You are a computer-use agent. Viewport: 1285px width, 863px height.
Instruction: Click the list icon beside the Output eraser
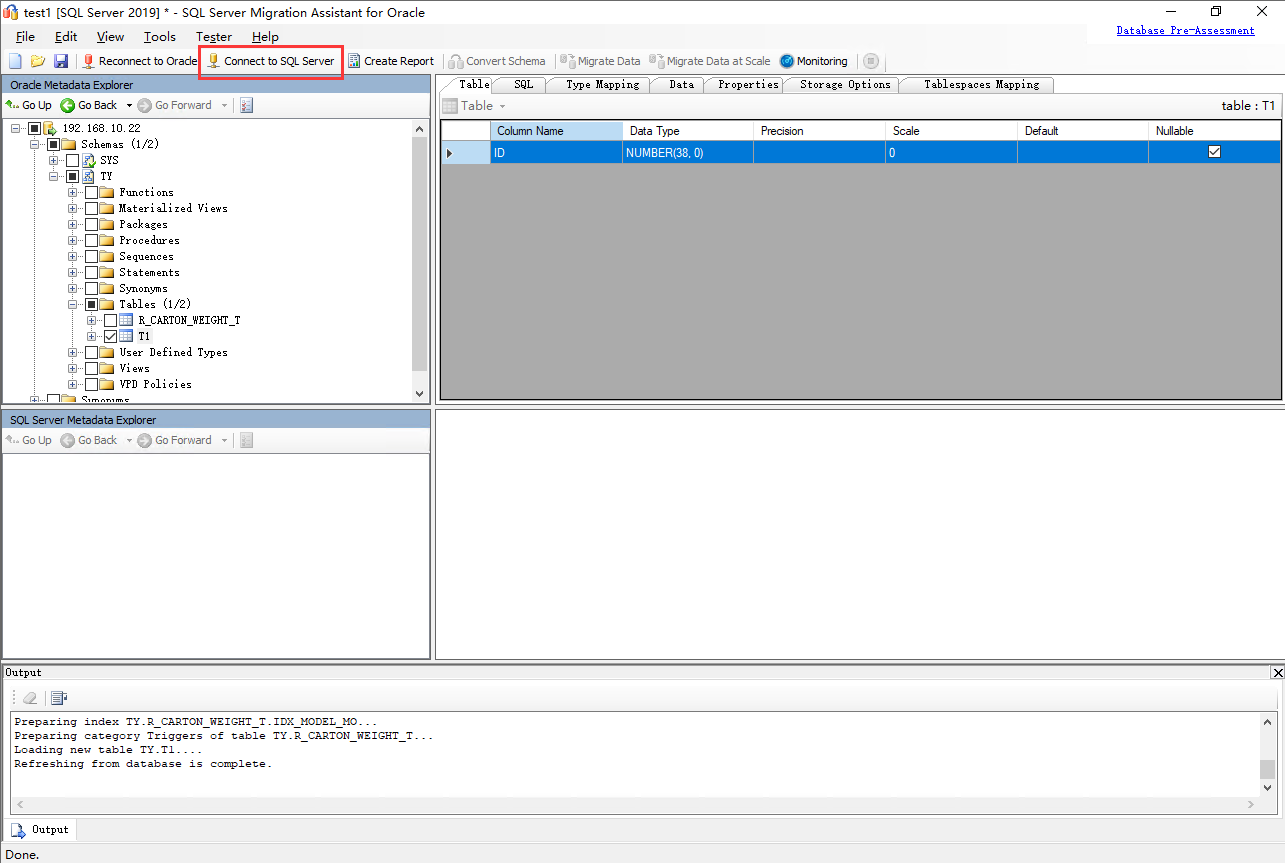point(59,698)
